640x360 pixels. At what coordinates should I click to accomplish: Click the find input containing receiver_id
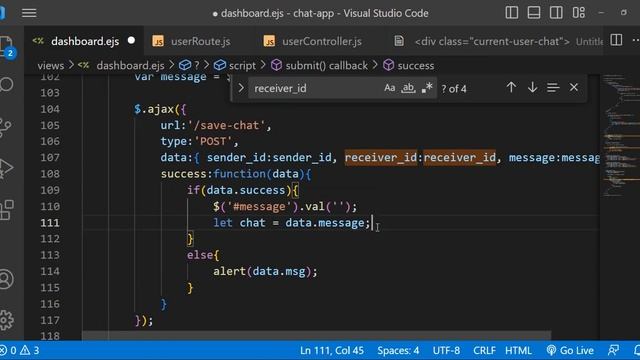pyautogui.click(x=314, y=88)
